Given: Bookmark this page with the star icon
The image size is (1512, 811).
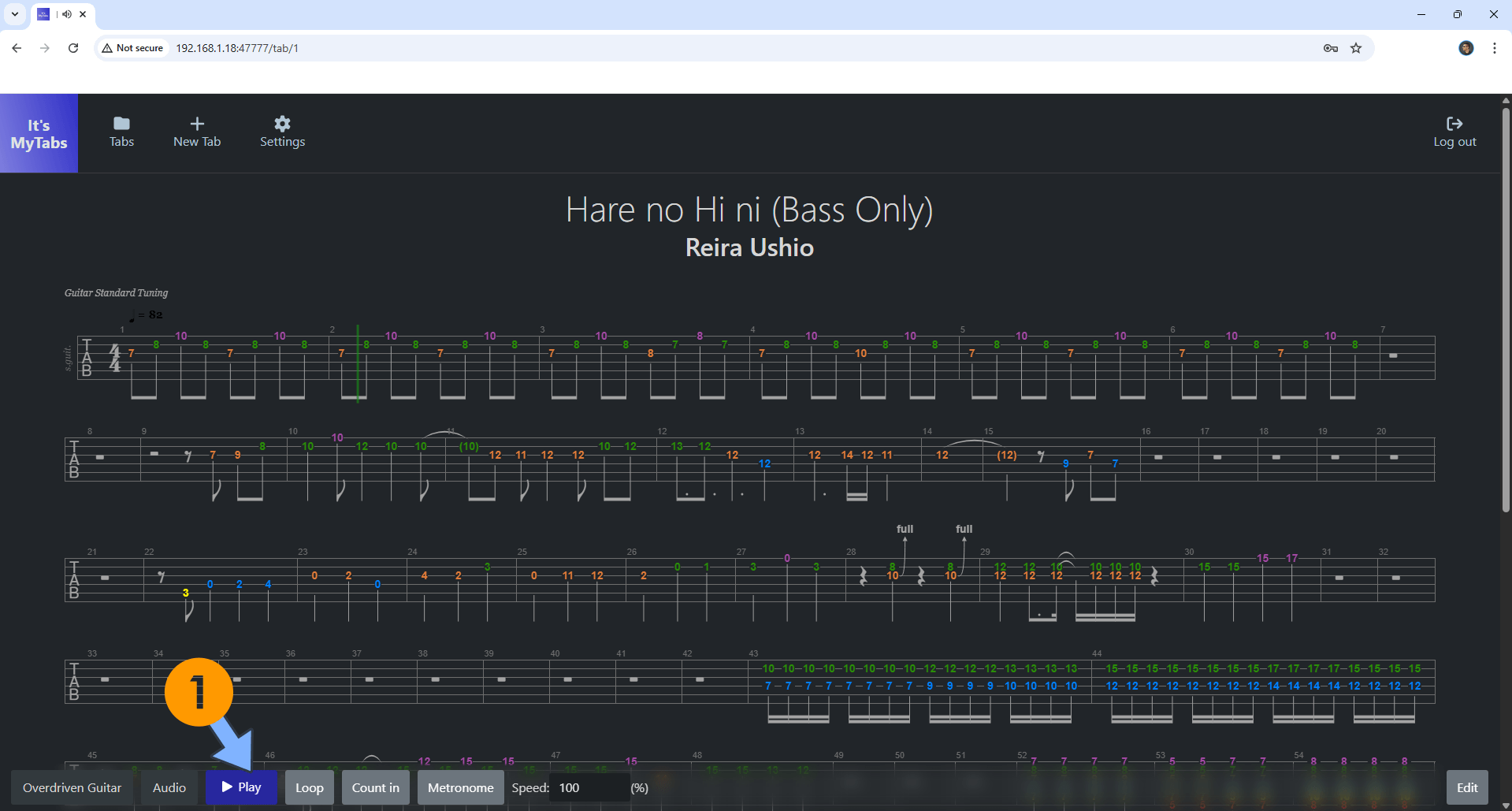Looking at the screenshot, I should tap(1356, 48).
